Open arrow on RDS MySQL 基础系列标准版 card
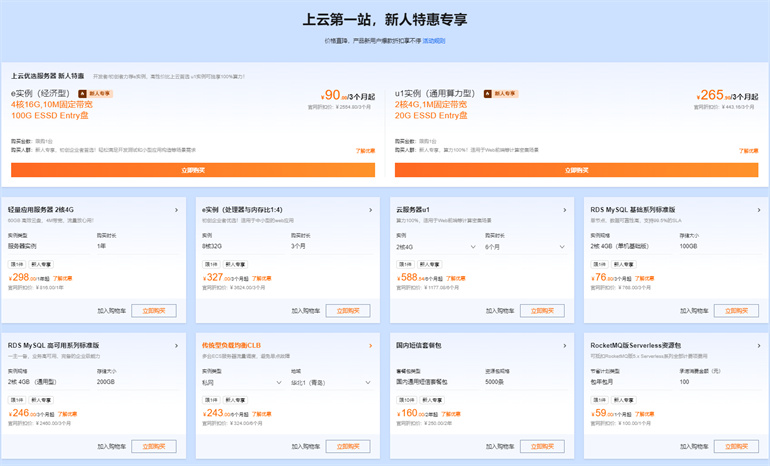 click(x=759, y=210)
